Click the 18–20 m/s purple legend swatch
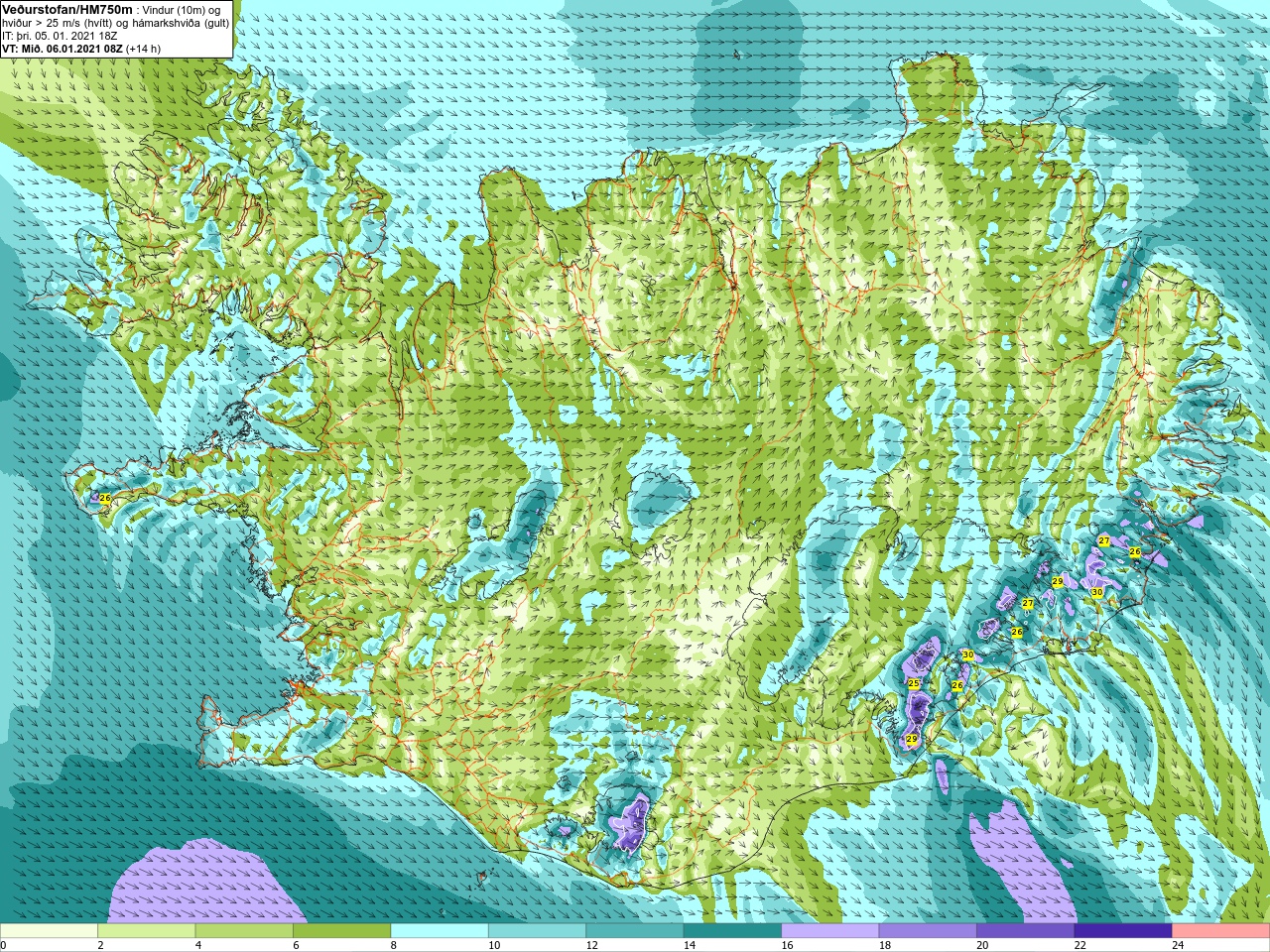 tap(928, 931)
